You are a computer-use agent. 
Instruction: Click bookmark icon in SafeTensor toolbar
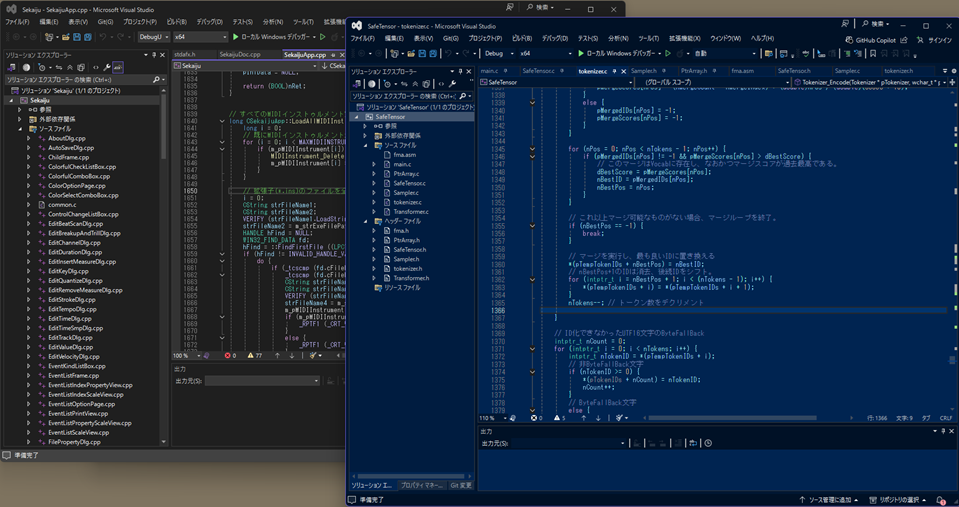(873, 54)
